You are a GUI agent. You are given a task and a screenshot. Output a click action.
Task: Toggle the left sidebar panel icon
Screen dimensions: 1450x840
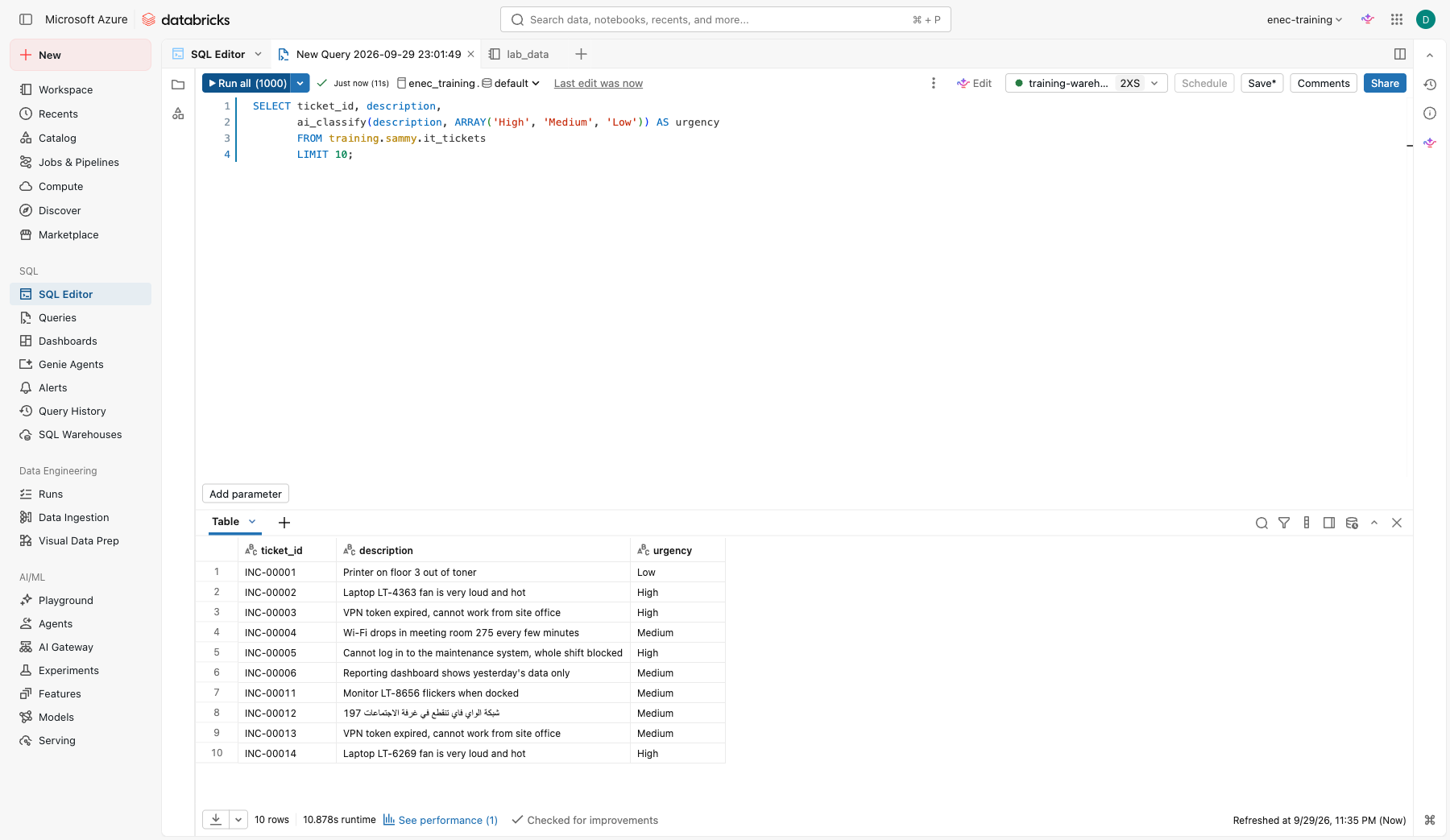point(26,19)
